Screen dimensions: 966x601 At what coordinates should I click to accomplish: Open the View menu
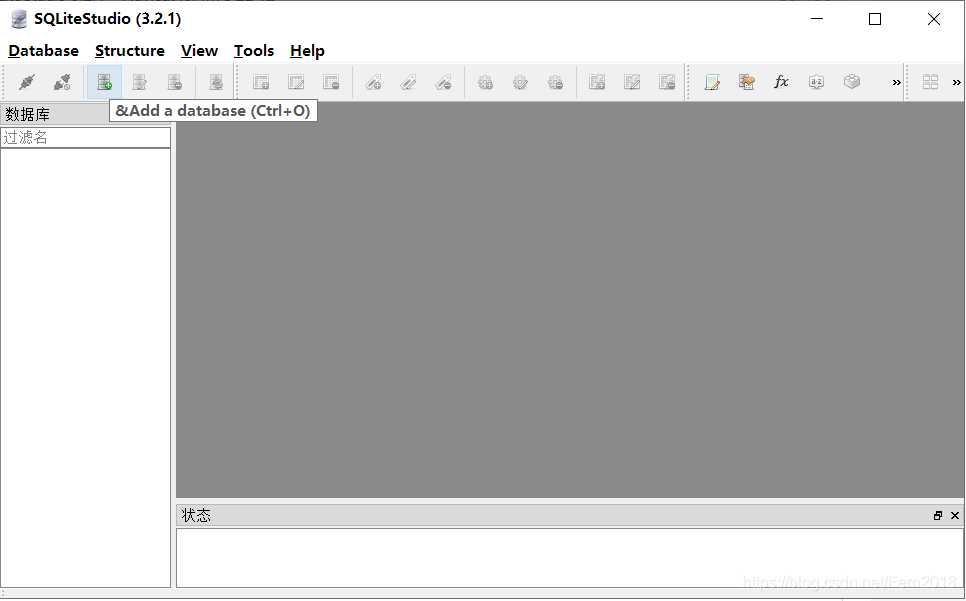point(199,50)
